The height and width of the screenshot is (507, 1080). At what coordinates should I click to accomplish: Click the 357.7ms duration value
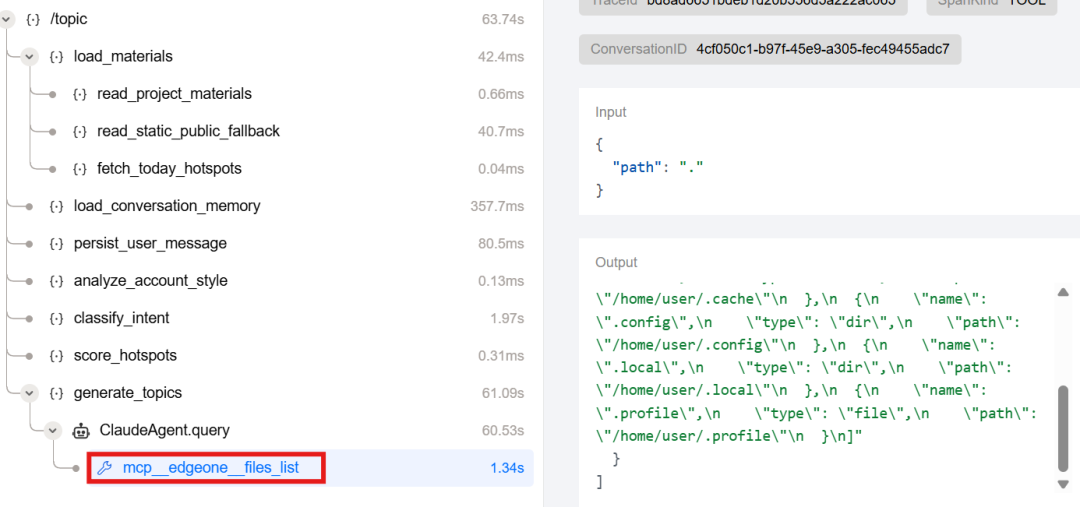[497, 206]
